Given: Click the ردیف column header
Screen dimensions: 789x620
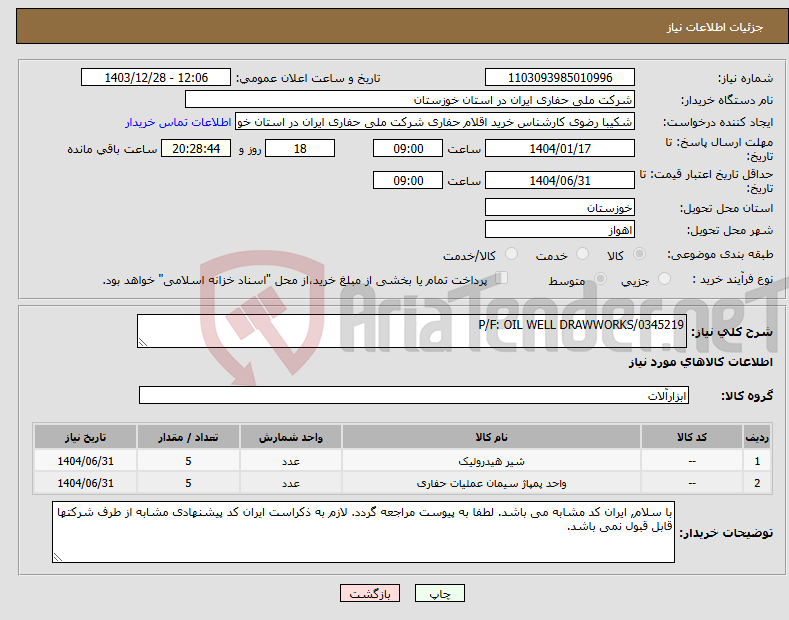Looking at the screenshot, I should click(757, 437).
